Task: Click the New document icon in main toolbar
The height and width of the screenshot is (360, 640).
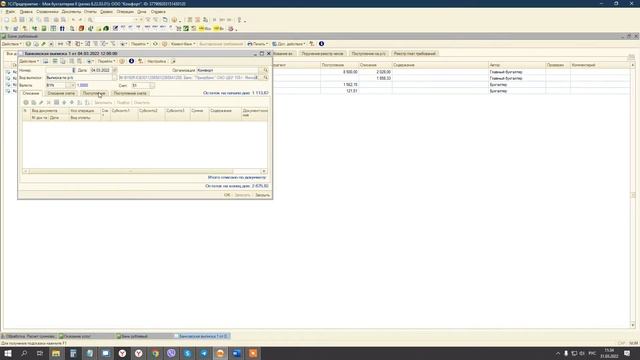Action: [7, 20]
